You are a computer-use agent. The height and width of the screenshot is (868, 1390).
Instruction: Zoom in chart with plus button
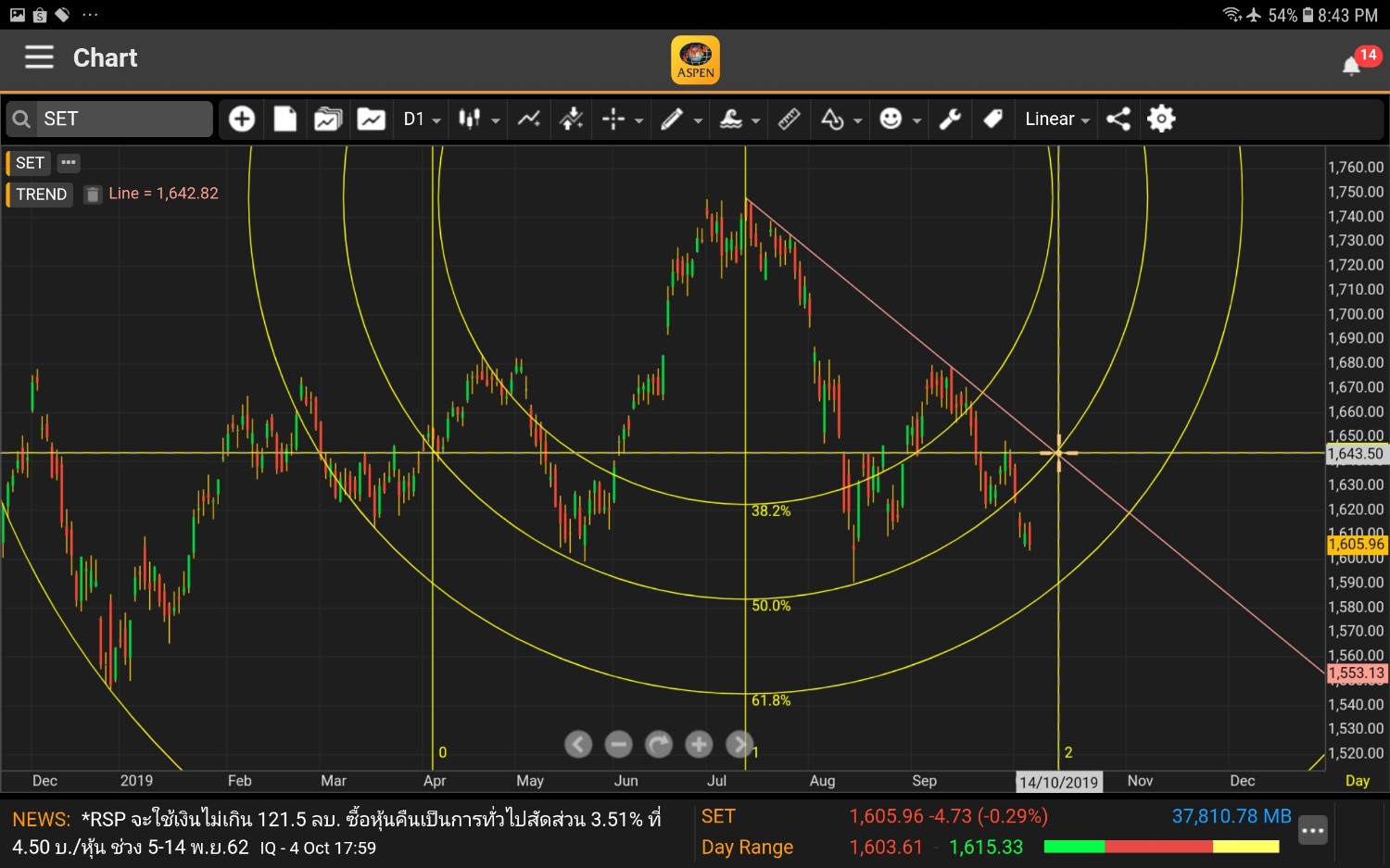click(699, 744)
